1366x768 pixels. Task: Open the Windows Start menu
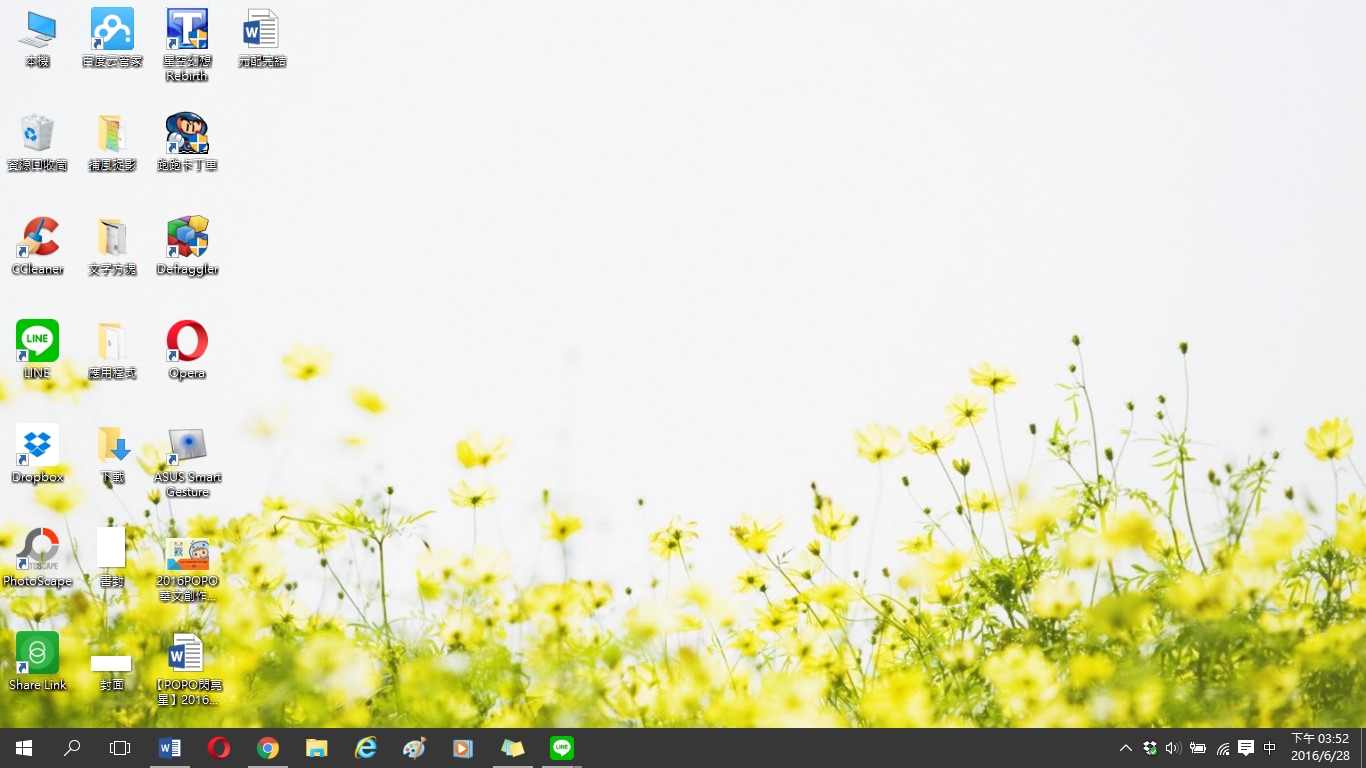[x=24, y=748]
